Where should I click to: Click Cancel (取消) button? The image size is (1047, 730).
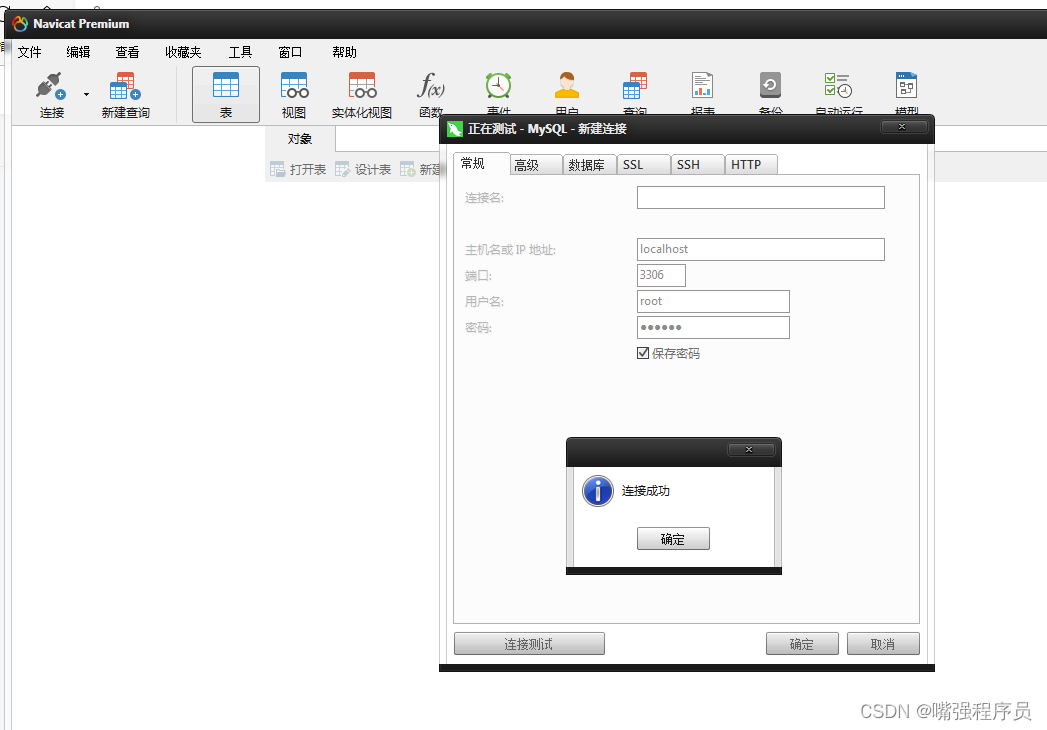tap(883, 644)
